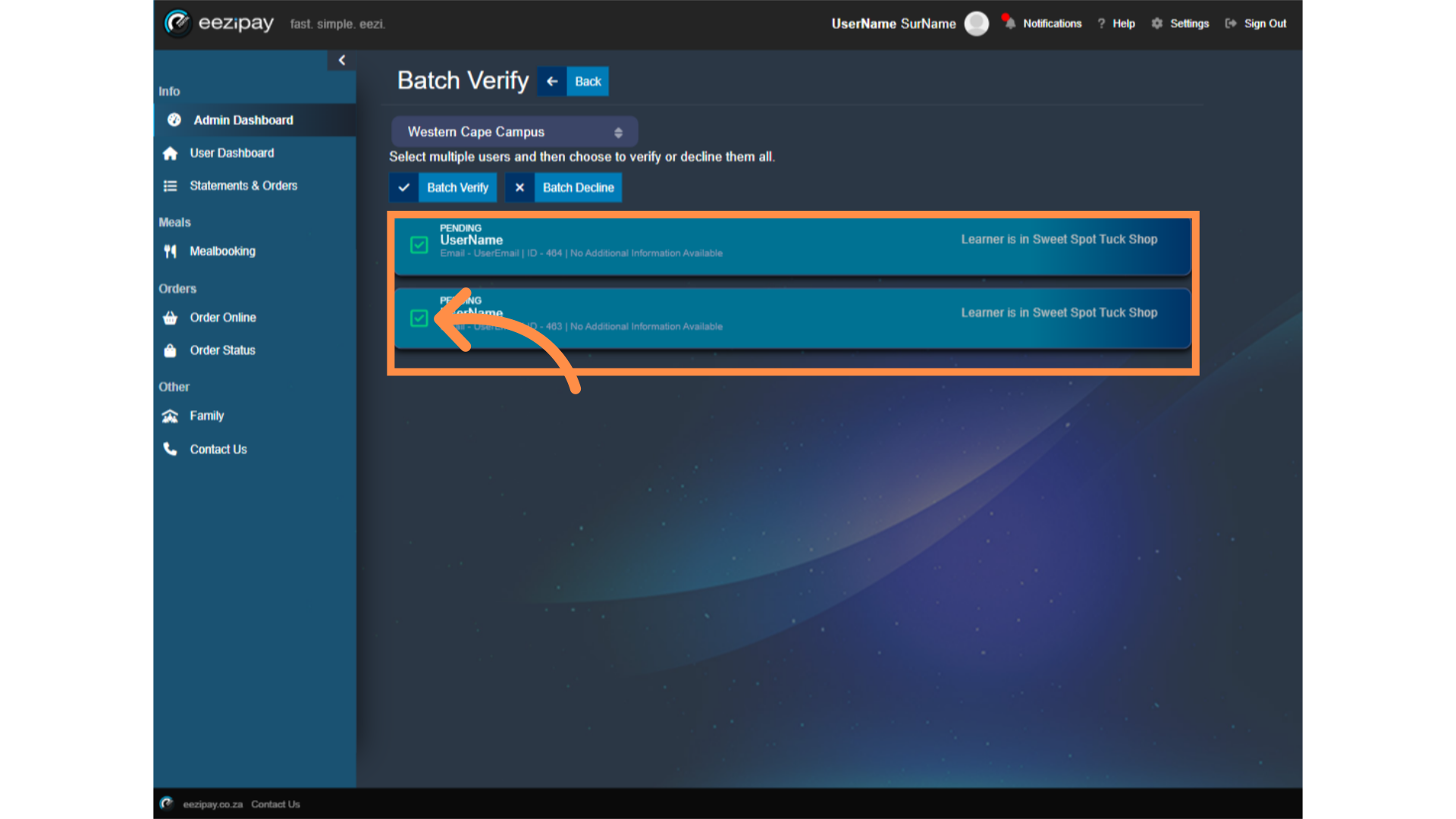Select the pending UserName row ID 464
Screen dimensions: 1456x819
pos(792,246)
